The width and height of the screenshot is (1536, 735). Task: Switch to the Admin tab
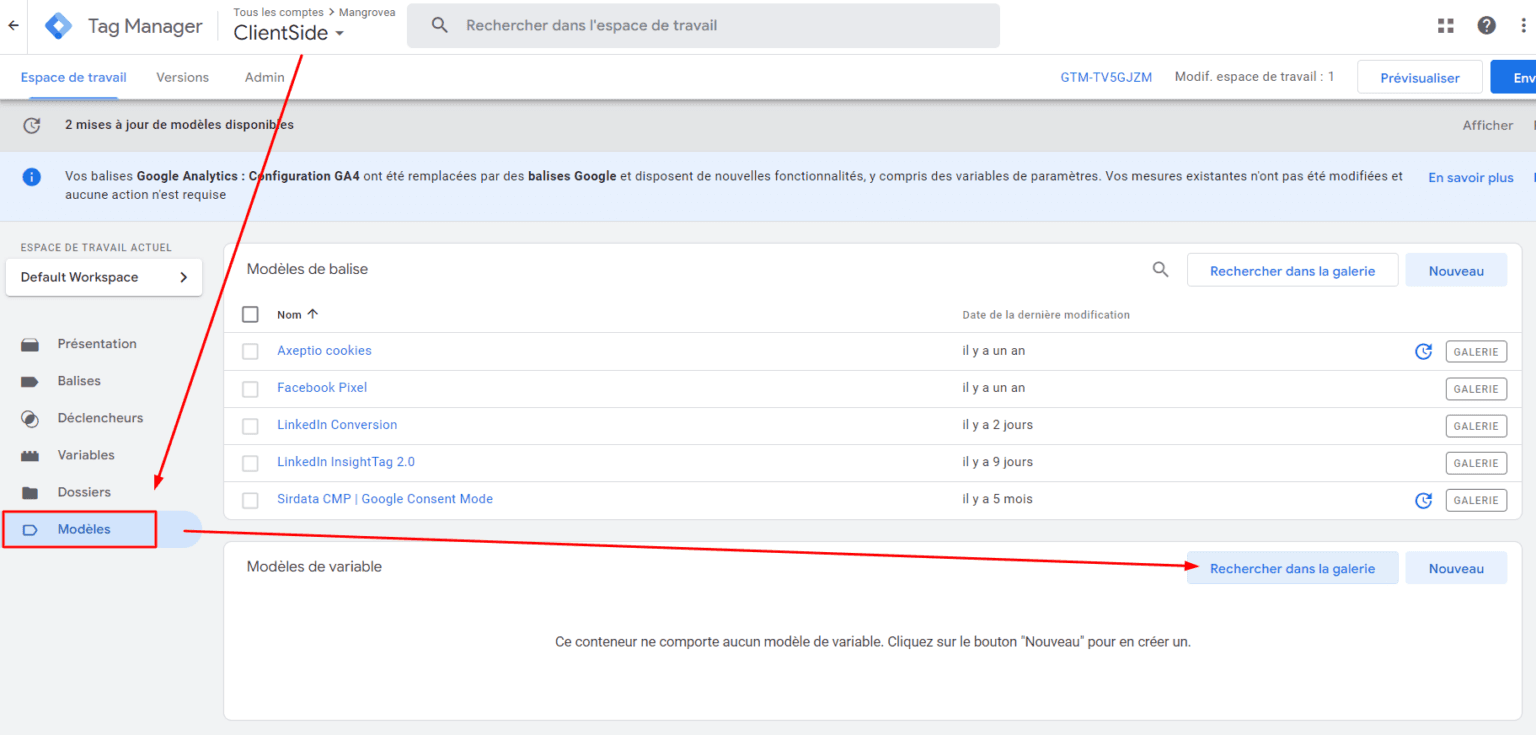pyautogui.click(x=265, y=77)
